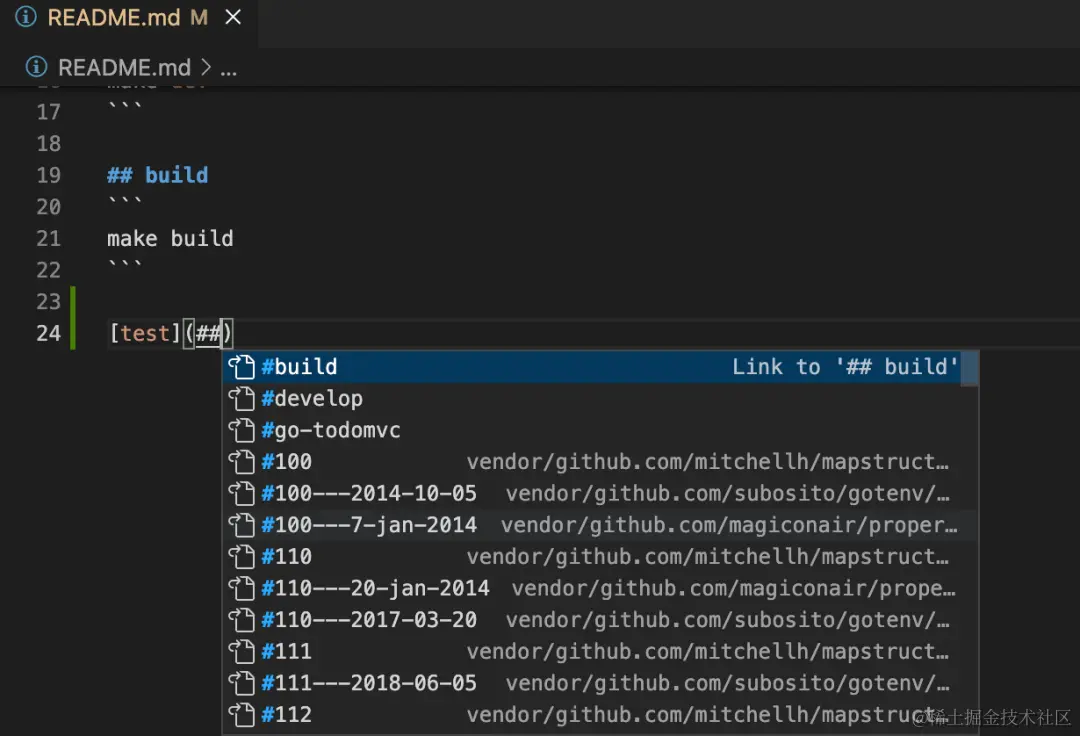Viewport: 1080px width, 736px height.
Task: Place cursor on 'make build' line
Action: pos(170,239)
